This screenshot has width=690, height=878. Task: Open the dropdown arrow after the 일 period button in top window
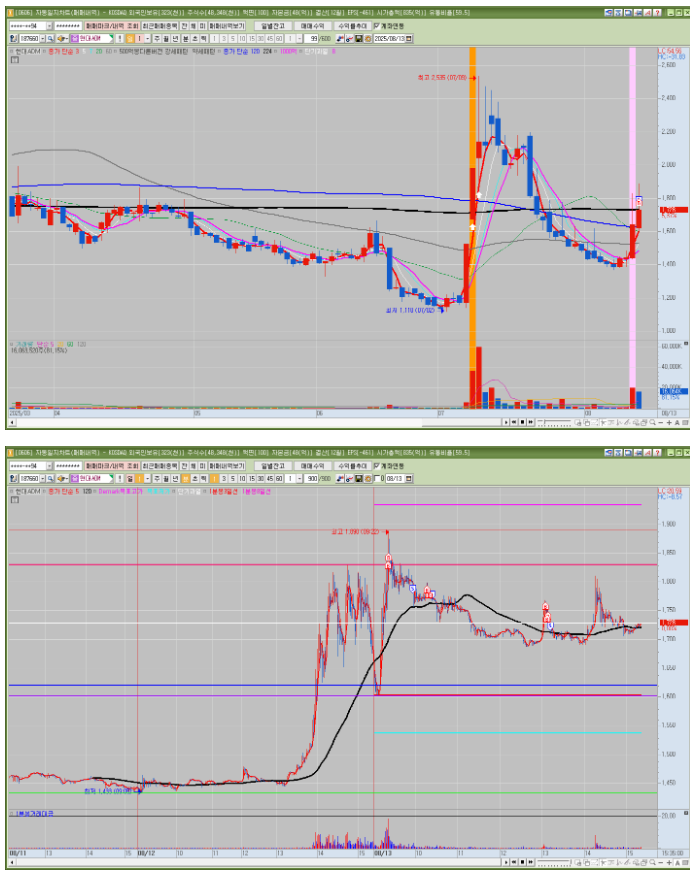147,39
